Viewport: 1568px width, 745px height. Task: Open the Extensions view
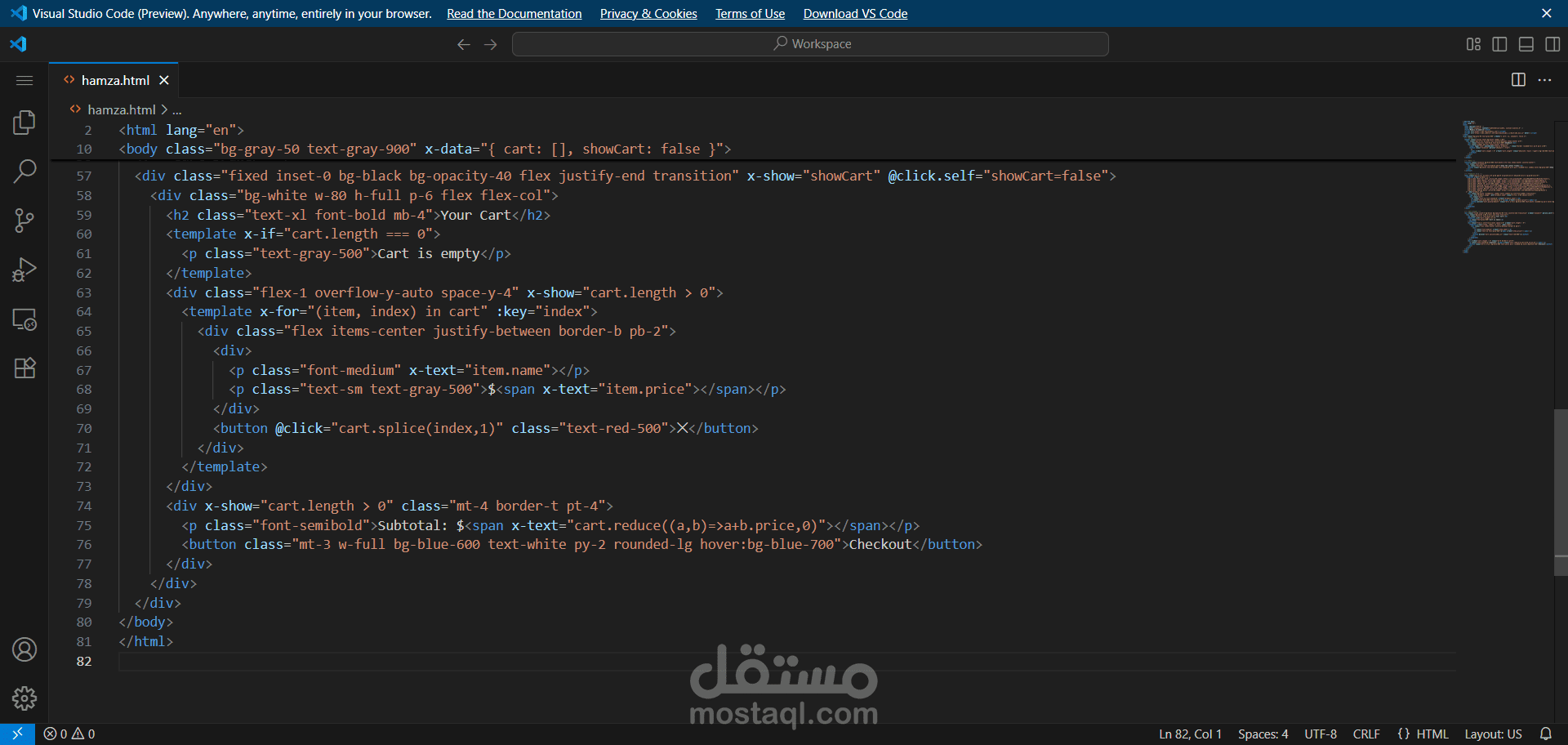pyautogui.click(x=24, y=368)
